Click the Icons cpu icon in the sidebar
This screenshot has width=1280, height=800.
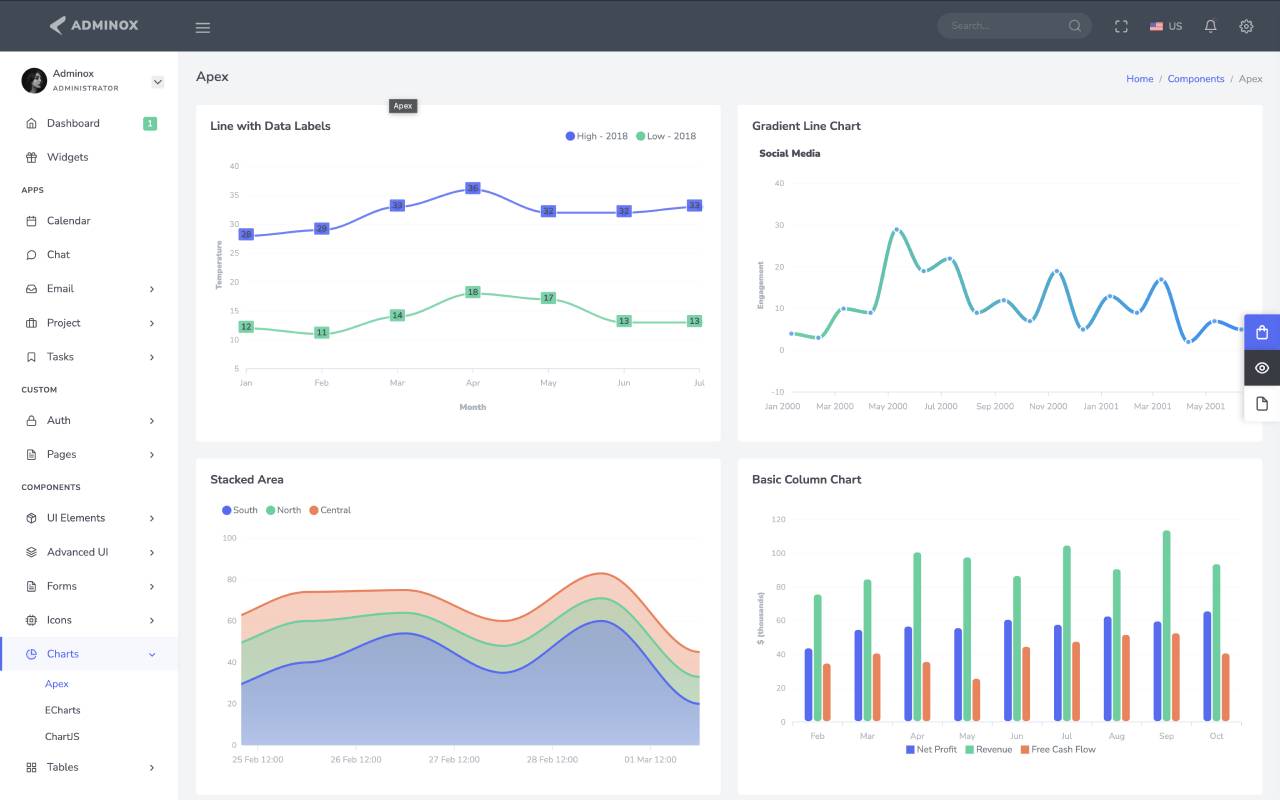pyautogui.click(x=31, y=620)
